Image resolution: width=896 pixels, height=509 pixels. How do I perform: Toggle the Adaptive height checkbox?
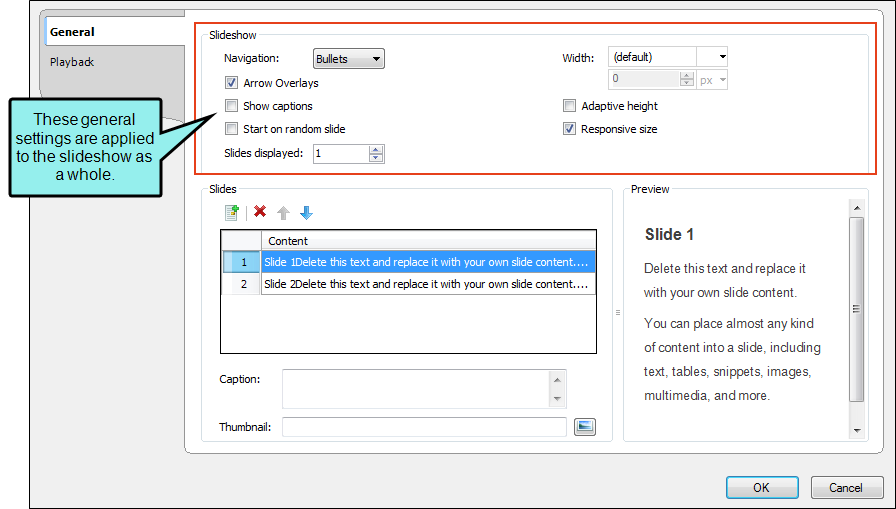tap(569, 106)
